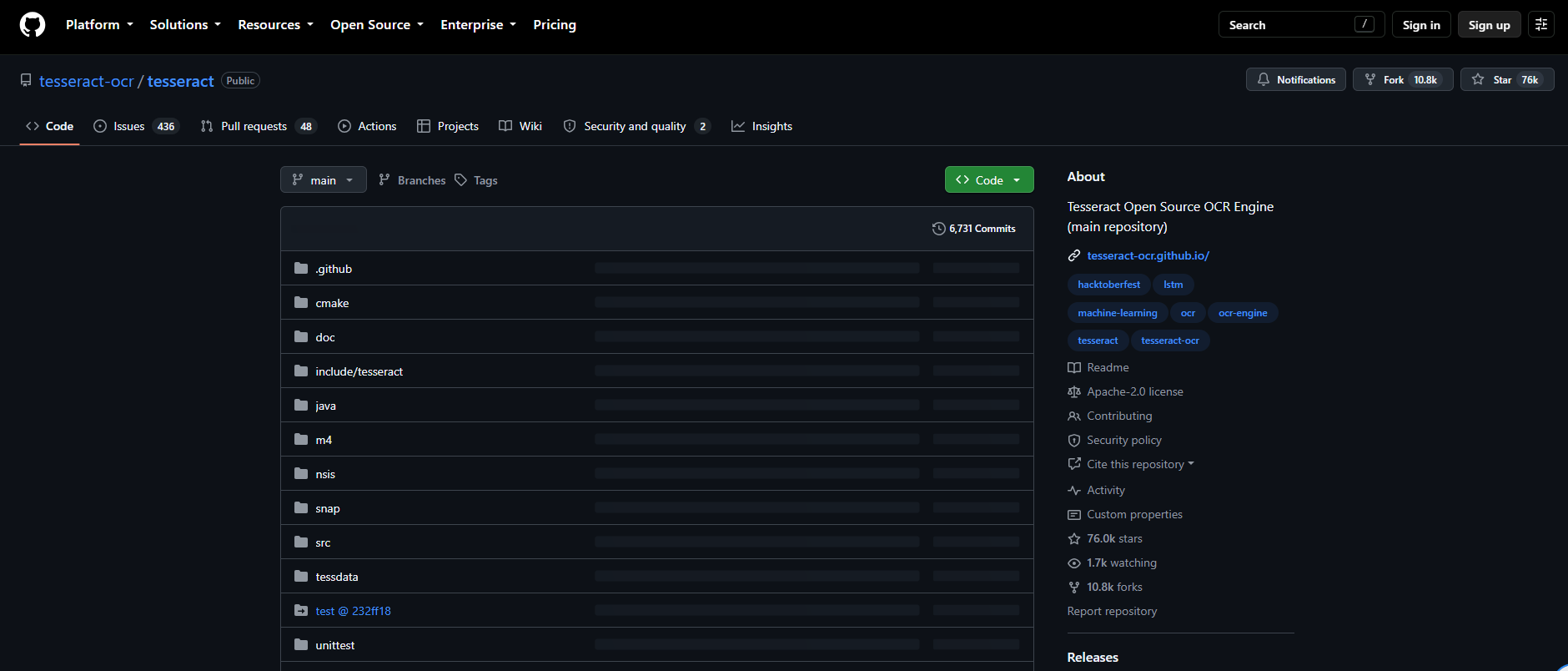View repository Tags
The image size is (1568, 671).
(476, 180)
